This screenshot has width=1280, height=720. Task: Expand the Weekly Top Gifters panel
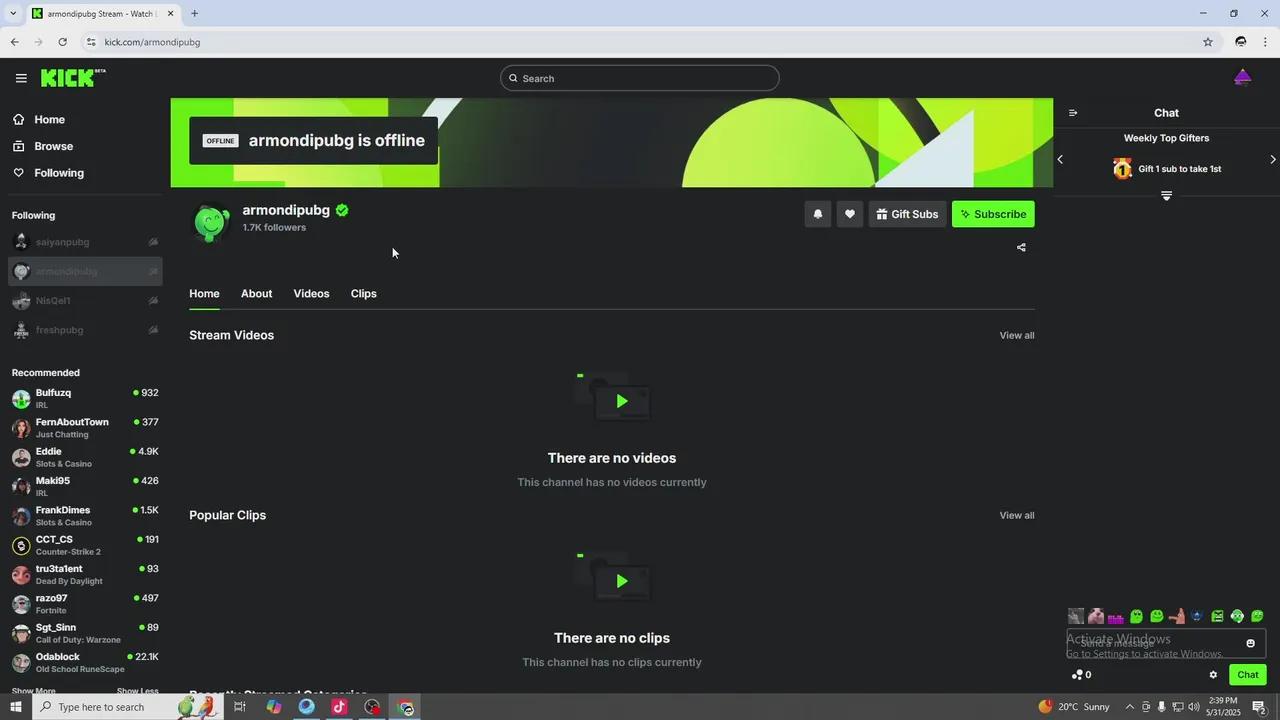click(x=1166, y=196)
